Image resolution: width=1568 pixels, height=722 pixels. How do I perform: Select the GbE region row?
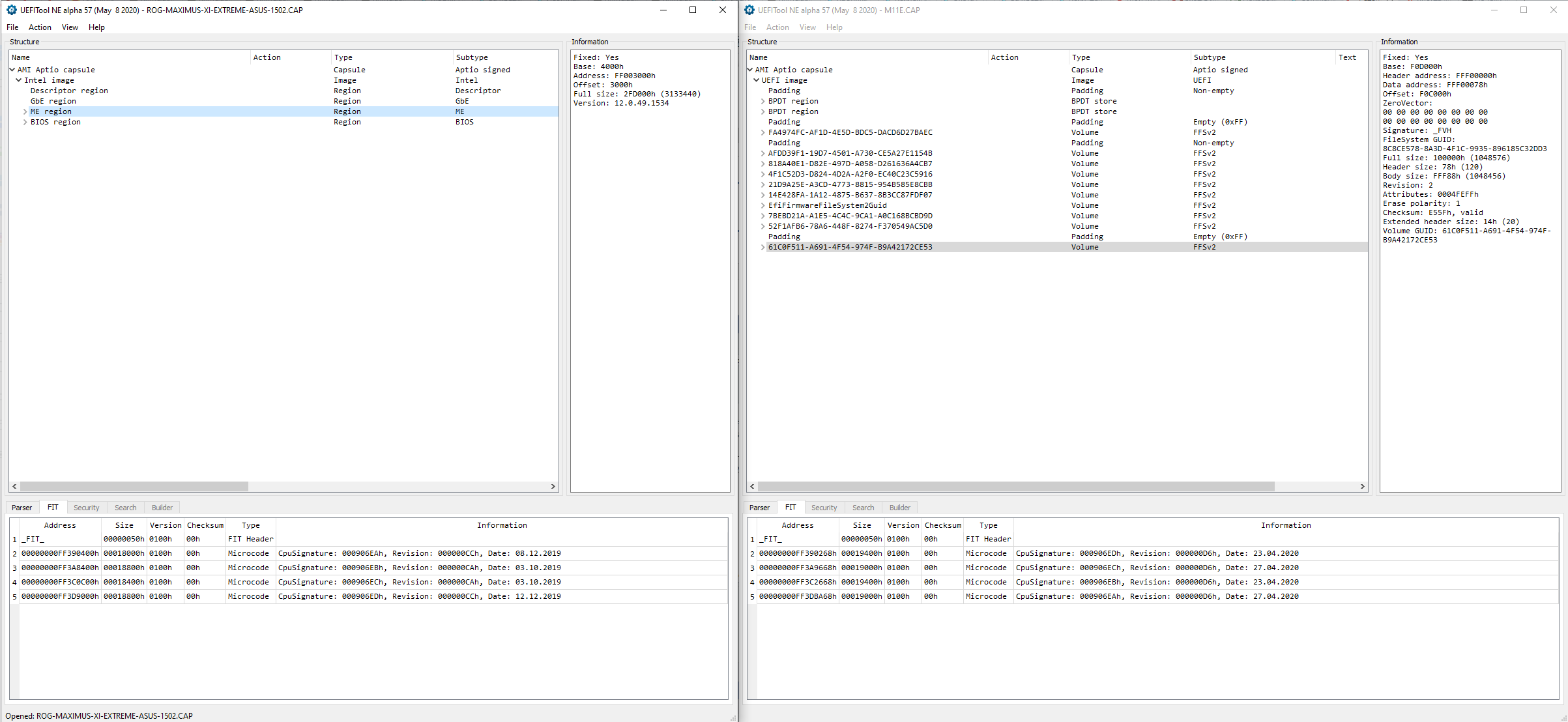[53, 101]
